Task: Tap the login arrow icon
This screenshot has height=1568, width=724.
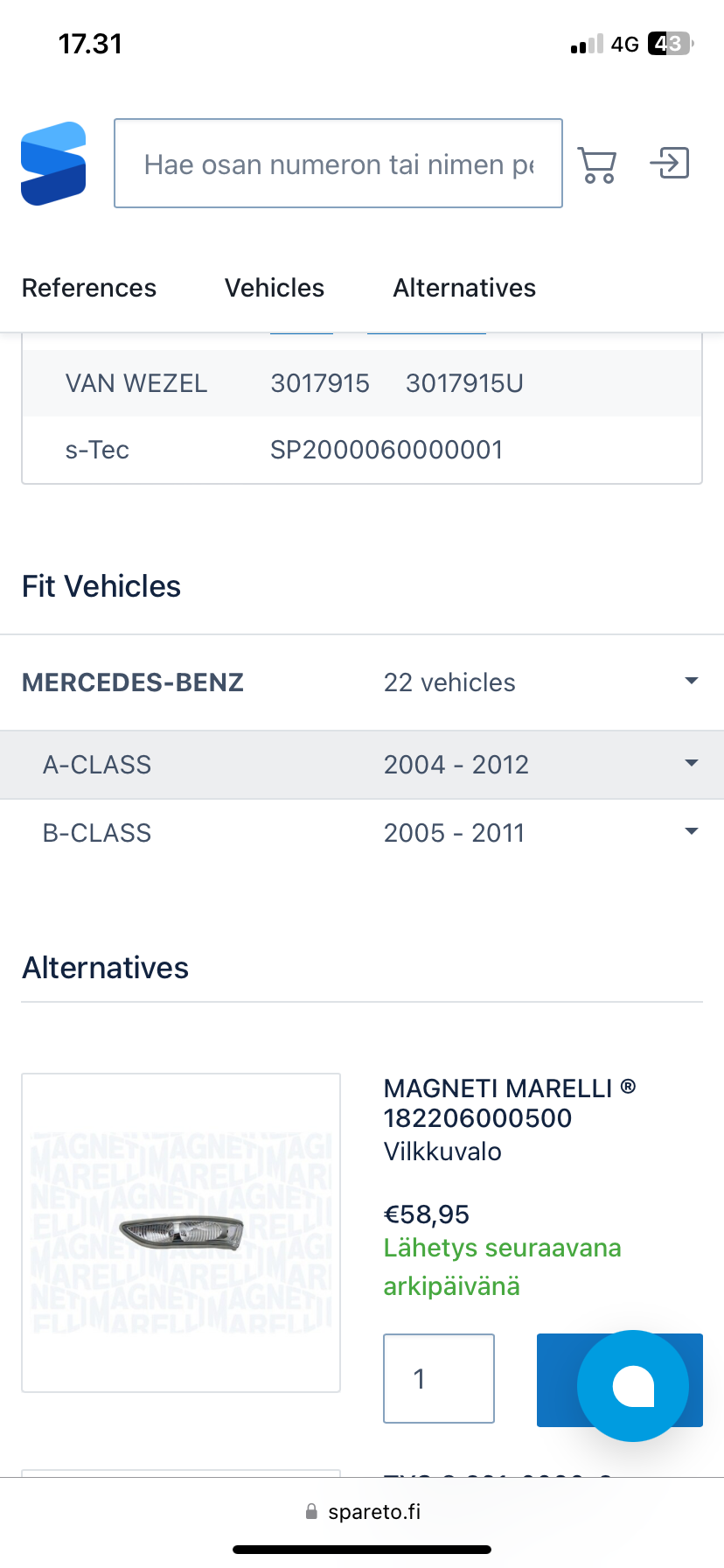Action: [x=670, y=164]
